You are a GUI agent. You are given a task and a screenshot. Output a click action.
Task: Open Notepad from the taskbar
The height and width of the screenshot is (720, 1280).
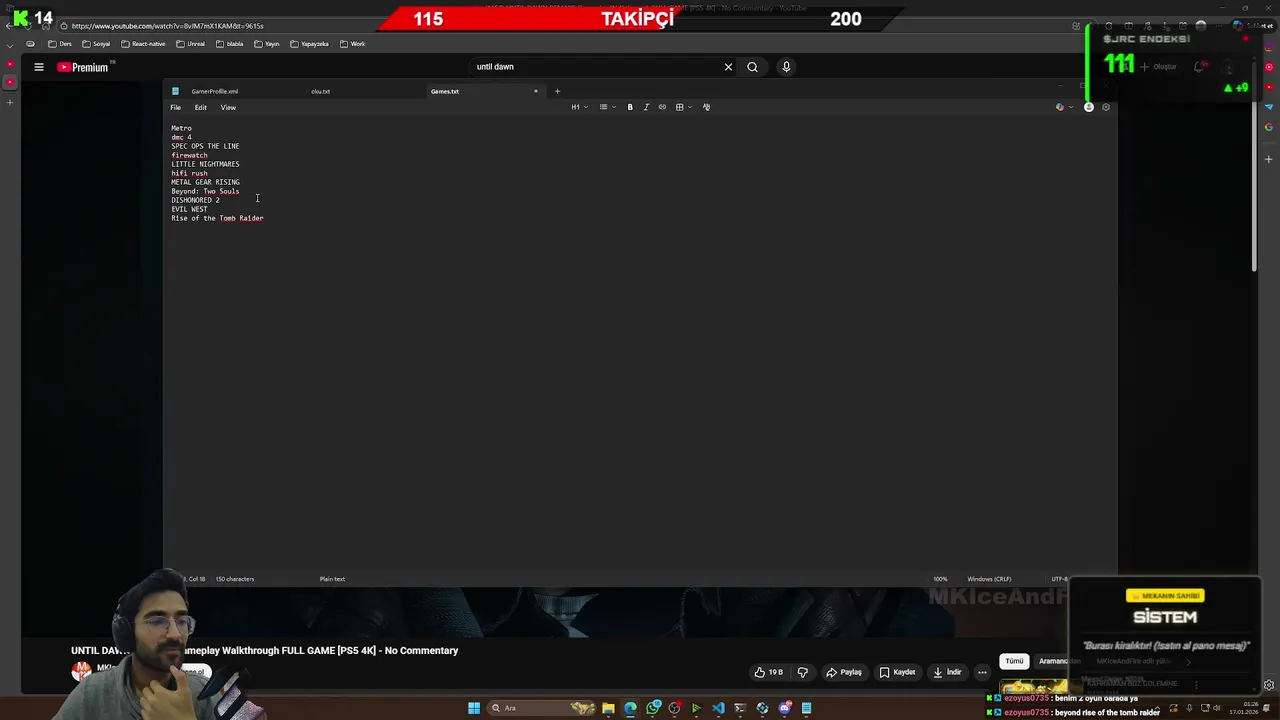pos(806,708)
